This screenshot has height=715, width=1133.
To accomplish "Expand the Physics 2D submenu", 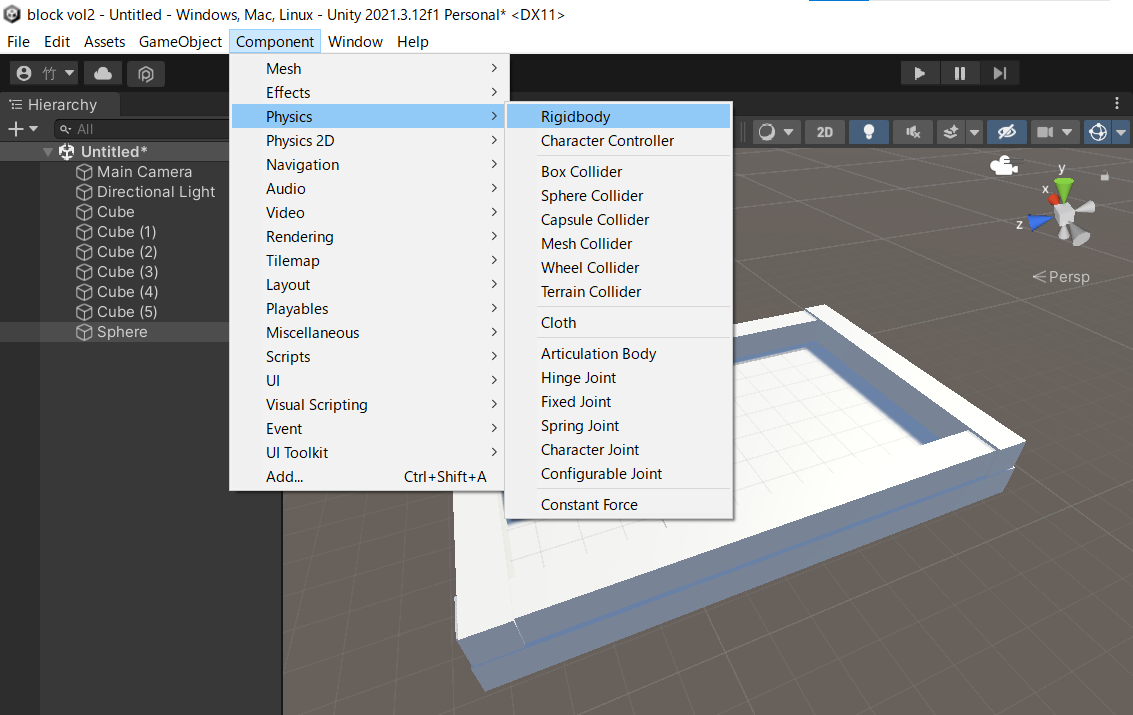I will click(x=369, y=141).
